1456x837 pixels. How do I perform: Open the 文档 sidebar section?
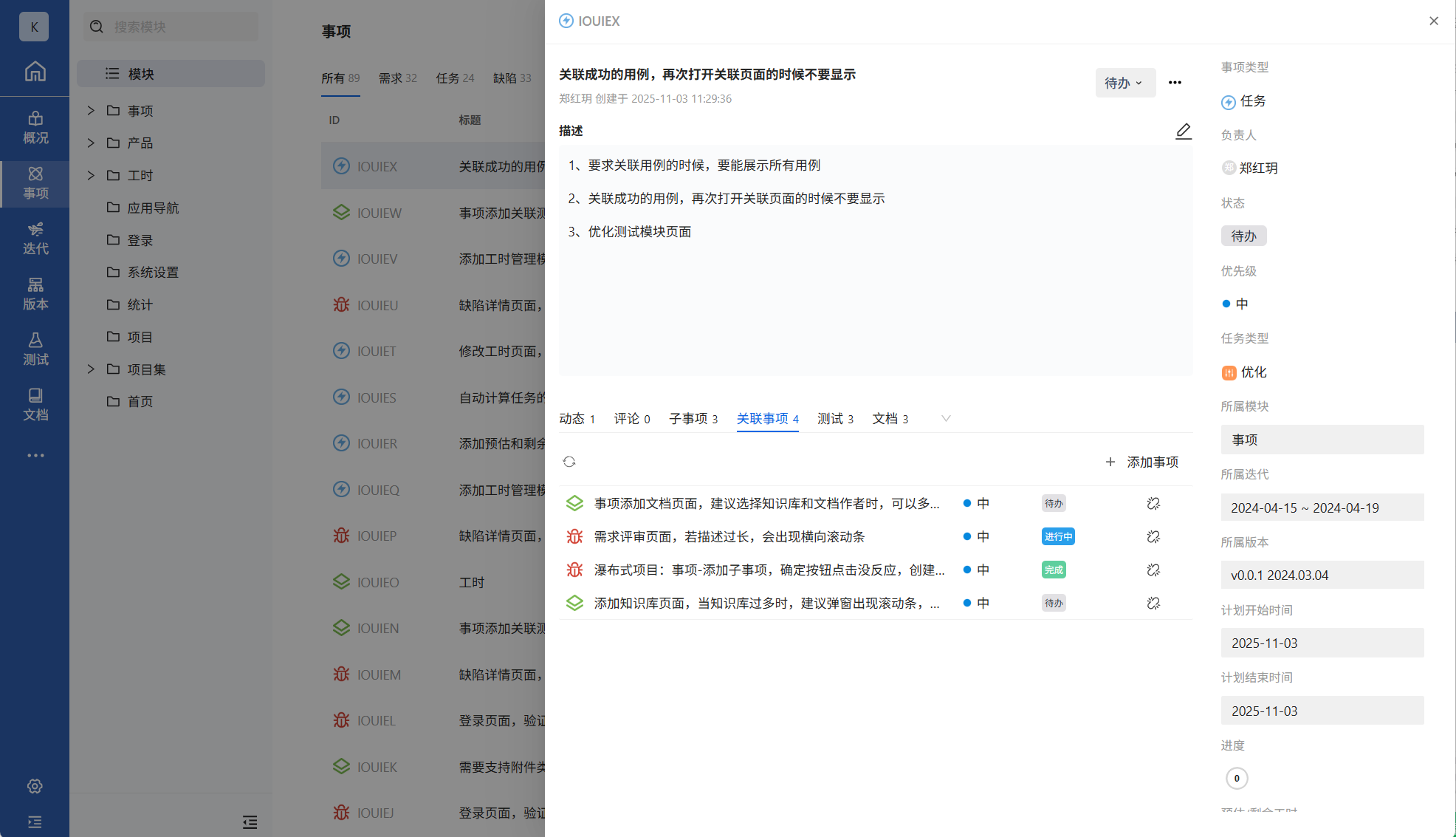35,404
